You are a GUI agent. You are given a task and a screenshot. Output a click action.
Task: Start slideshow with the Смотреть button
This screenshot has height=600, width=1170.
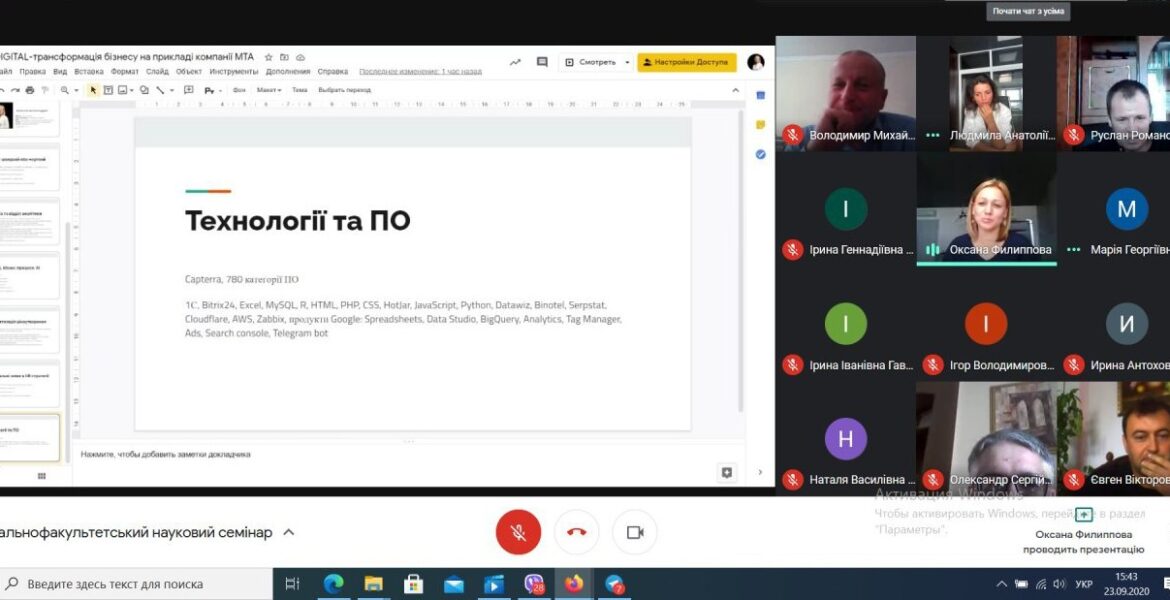pos(590,63)
